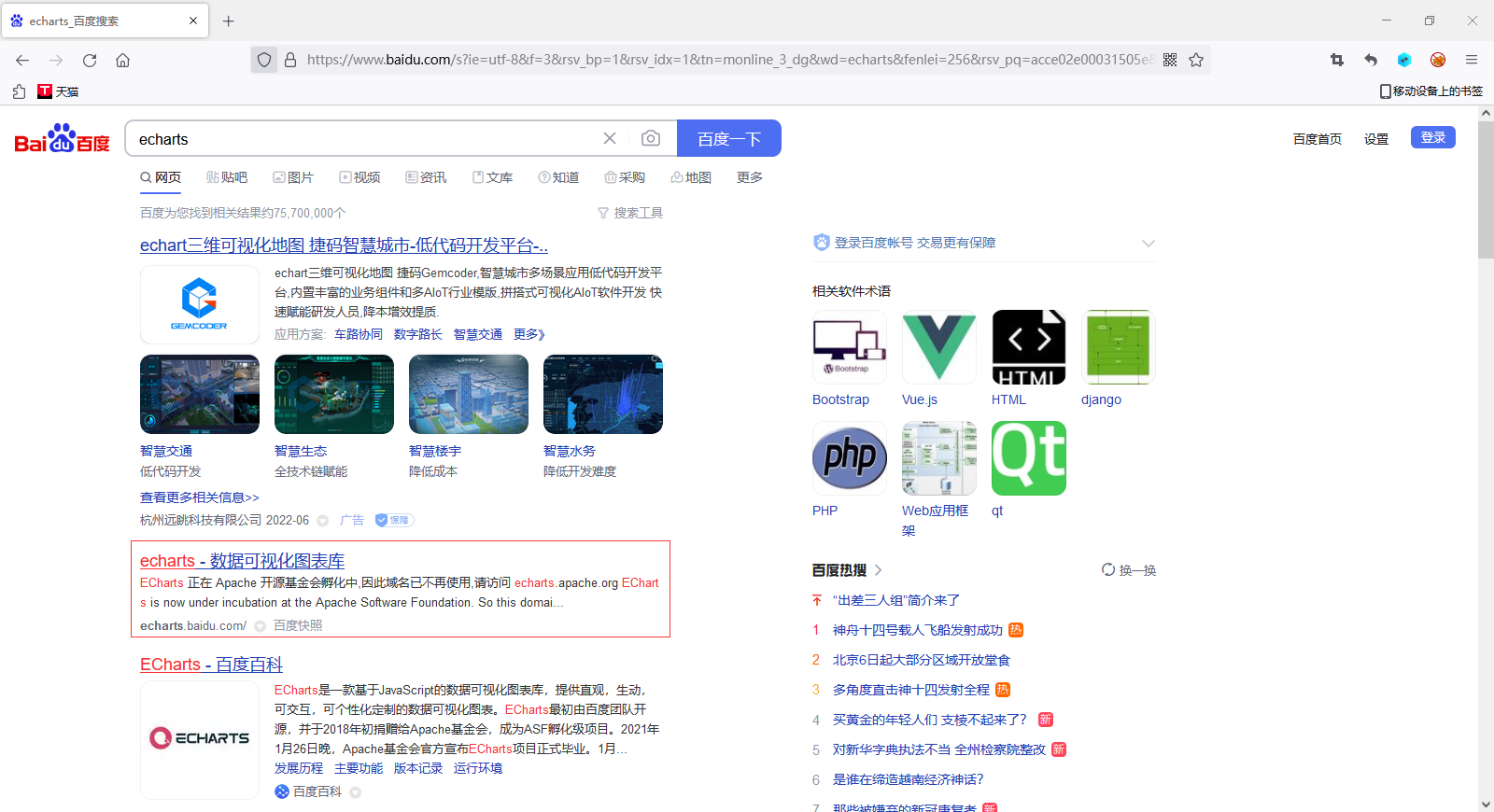1494x812 pixels.
Task: Open the blue cube extension
Action: point(1404,60)
